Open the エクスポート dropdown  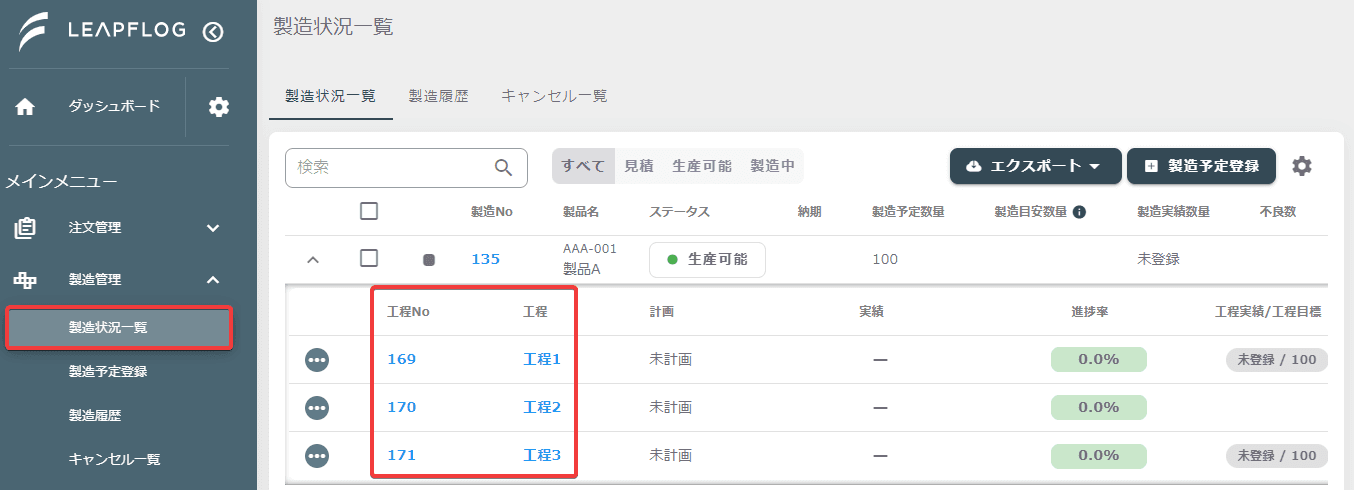click(1035, 166)
